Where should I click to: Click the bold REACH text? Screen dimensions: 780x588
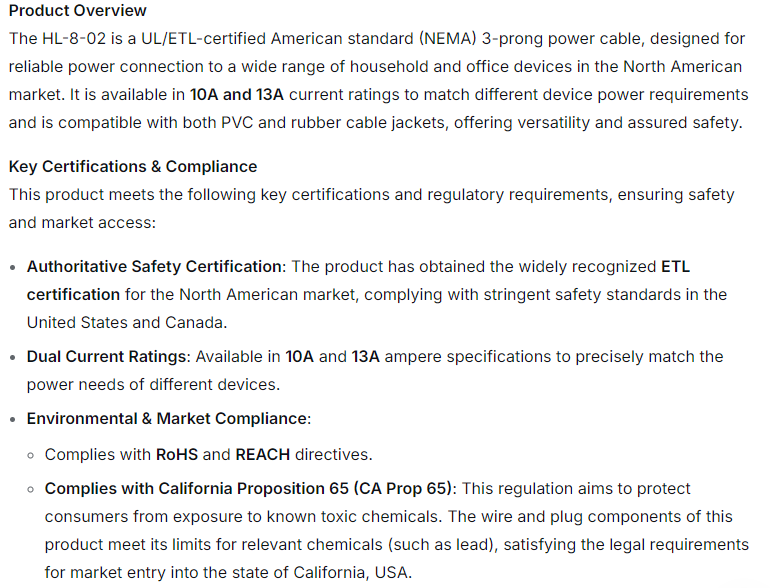click(x=263, y=455)
